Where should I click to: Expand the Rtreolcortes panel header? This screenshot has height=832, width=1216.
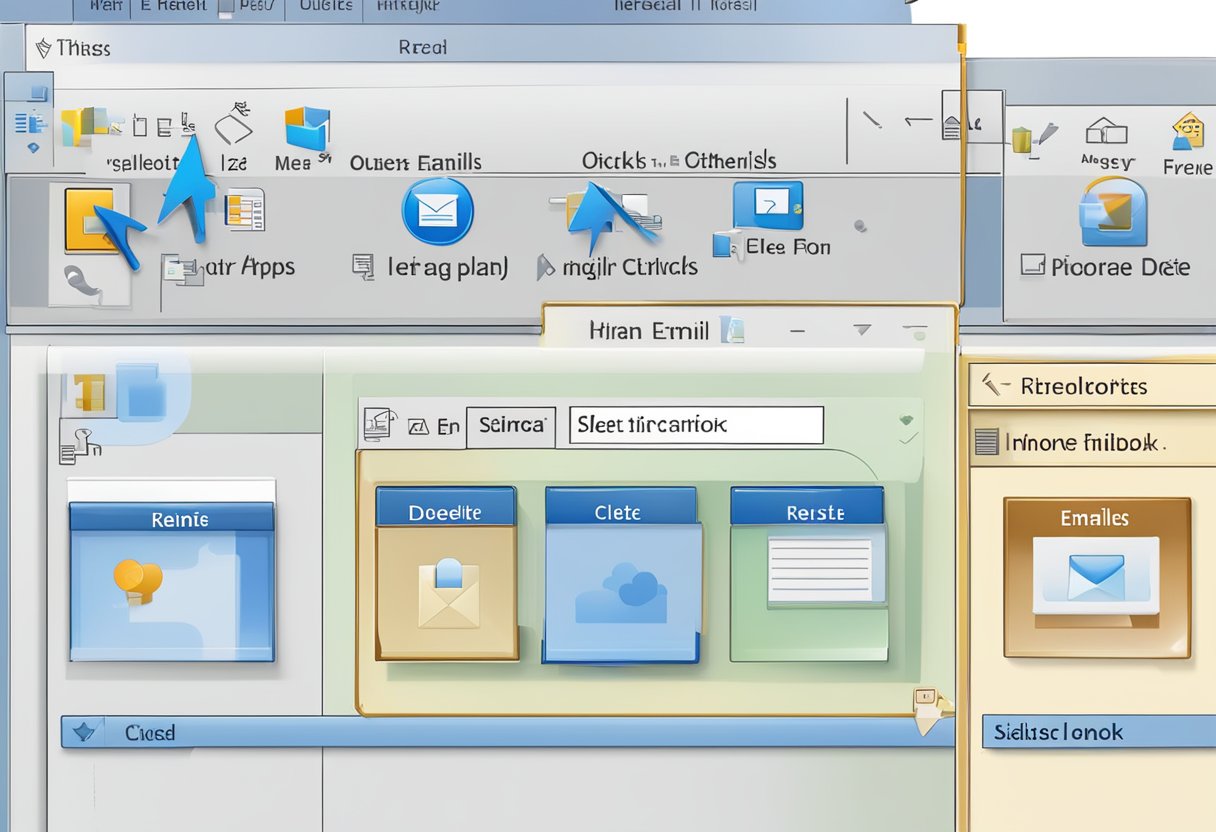1092,385
